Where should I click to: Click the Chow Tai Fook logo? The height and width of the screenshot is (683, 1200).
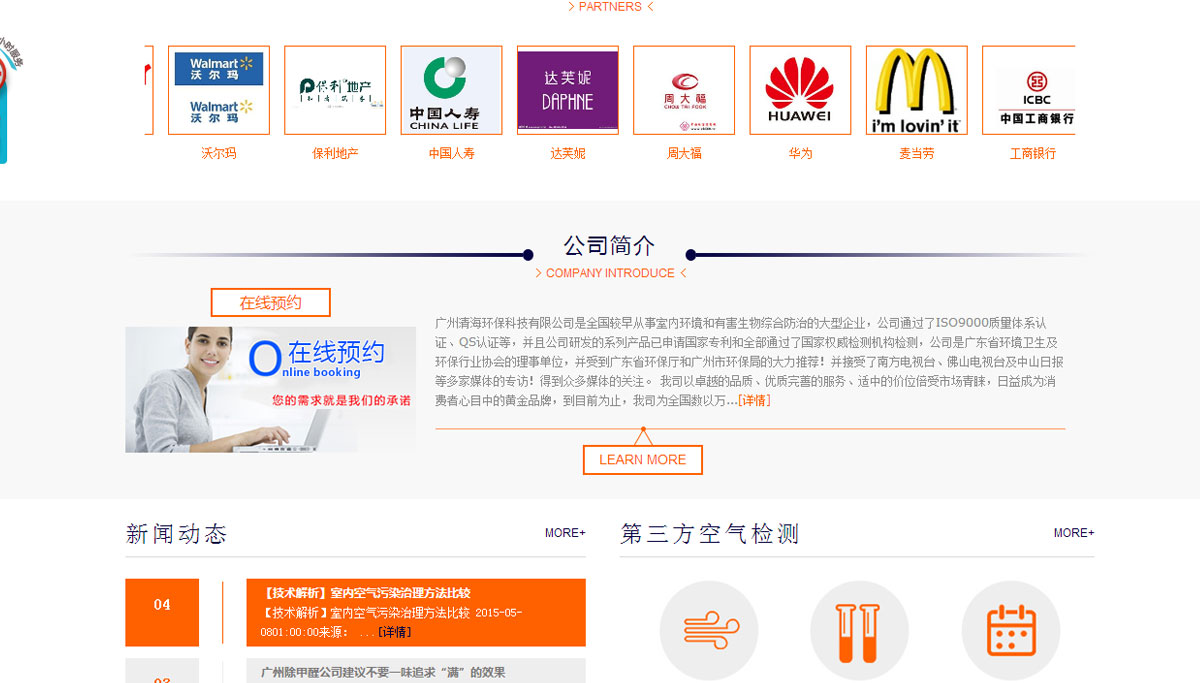(x=684, y=90)
